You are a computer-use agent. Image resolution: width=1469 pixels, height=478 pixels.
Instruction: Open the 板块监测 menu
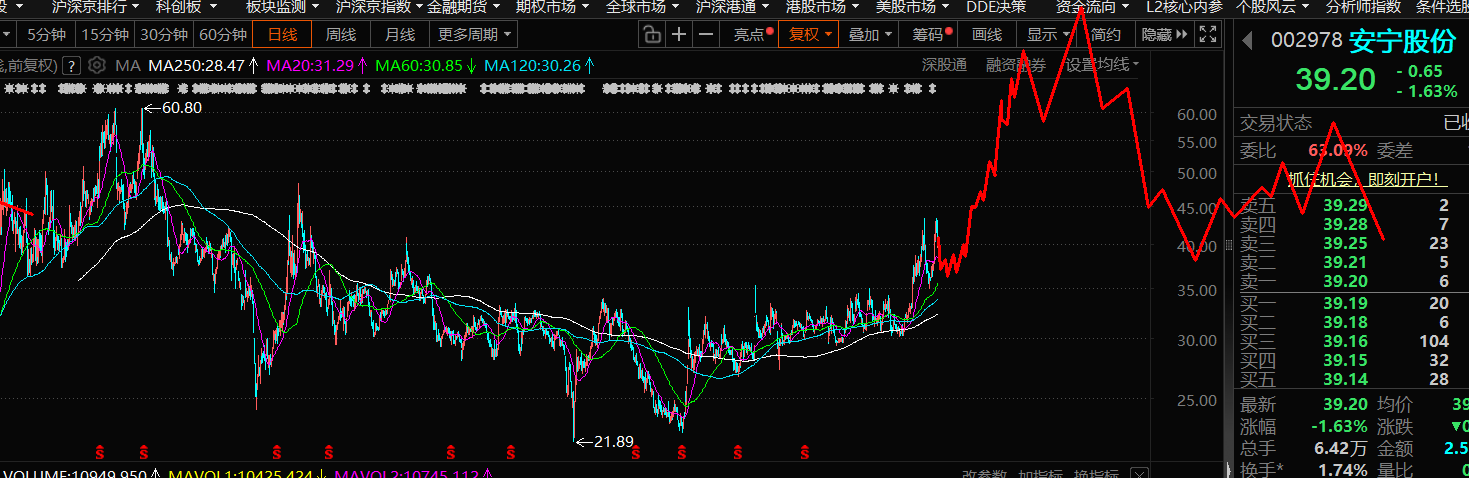[277, 7]
